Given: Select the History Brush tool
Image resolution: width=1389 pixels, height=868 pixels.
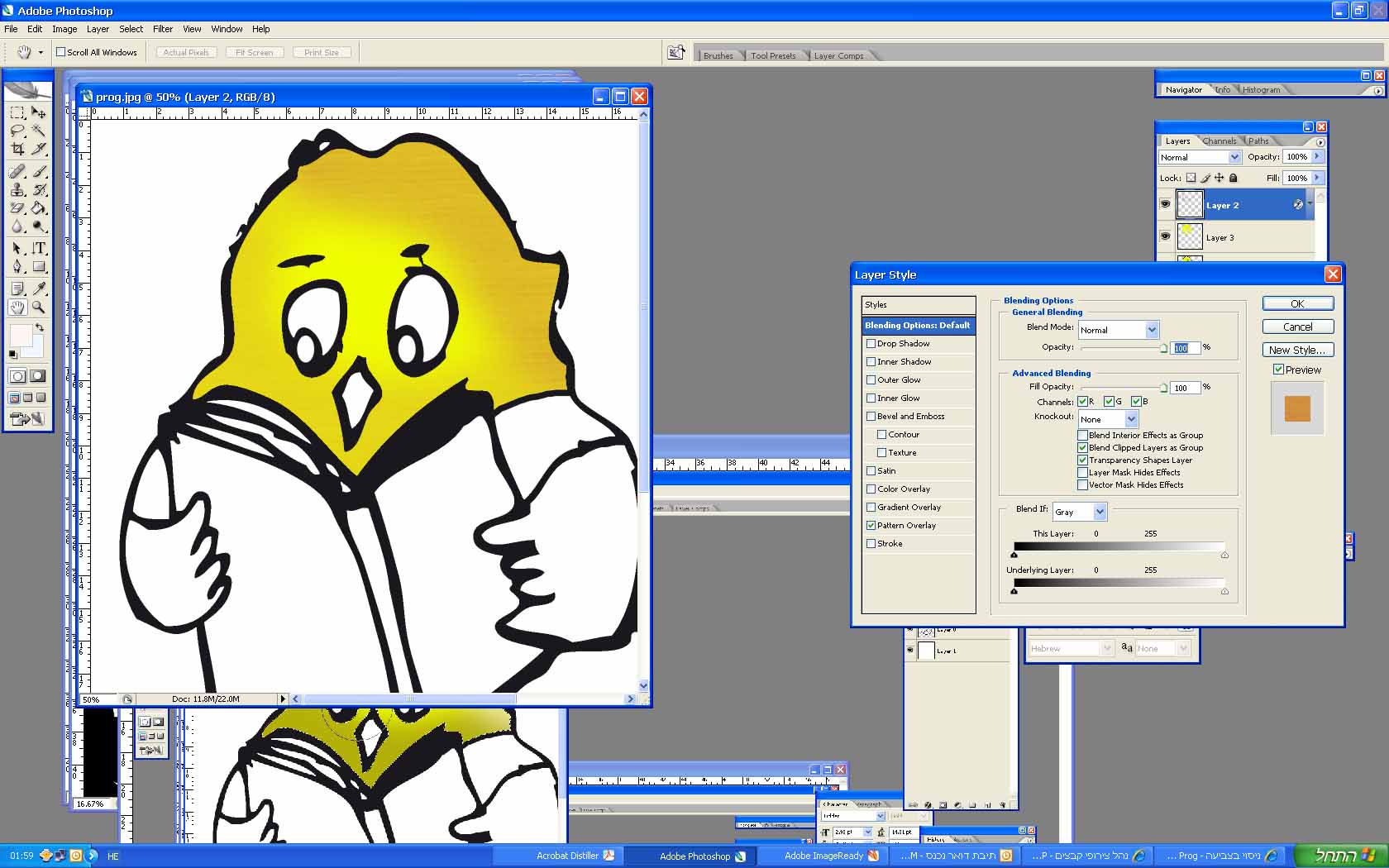Looking at the screenshot, I should coord(39,189).
